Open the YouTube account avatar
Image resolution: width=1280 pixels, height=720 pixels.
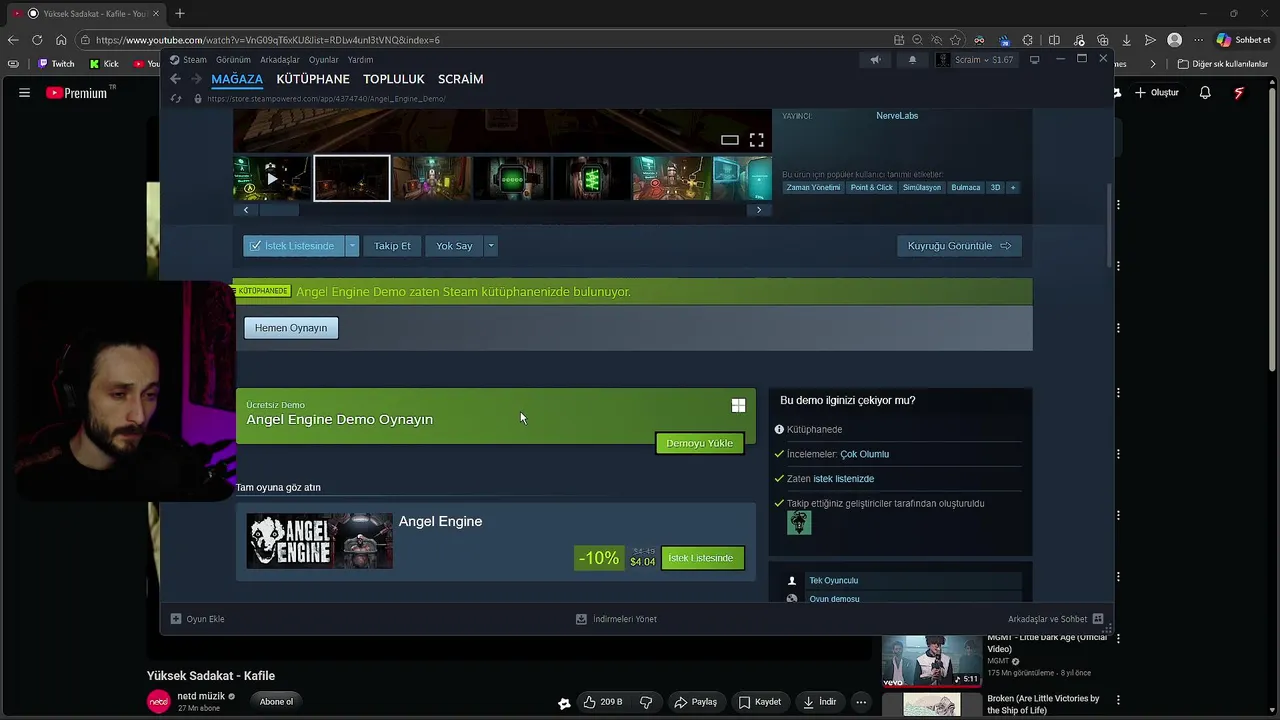tap(1239, 93)
